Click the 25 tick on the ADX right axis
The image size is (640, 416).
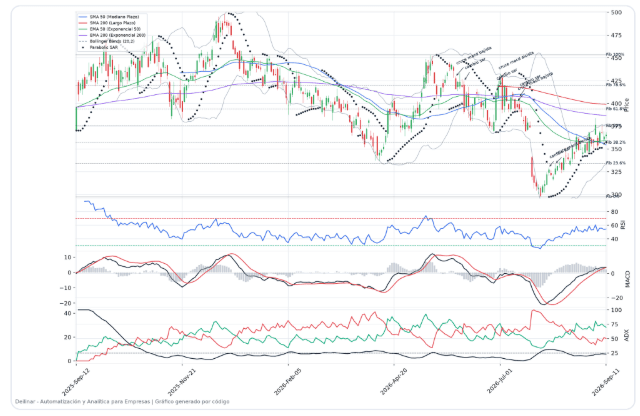click(615, 353)
